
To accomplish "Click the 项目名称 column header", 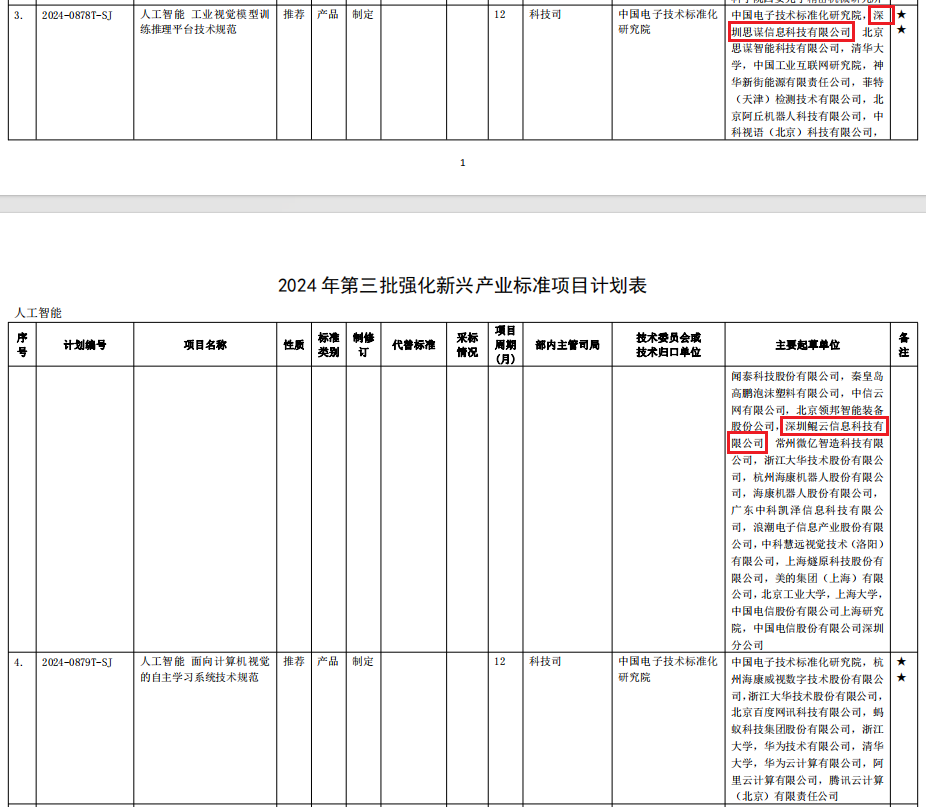I will [x=205, y=345].
